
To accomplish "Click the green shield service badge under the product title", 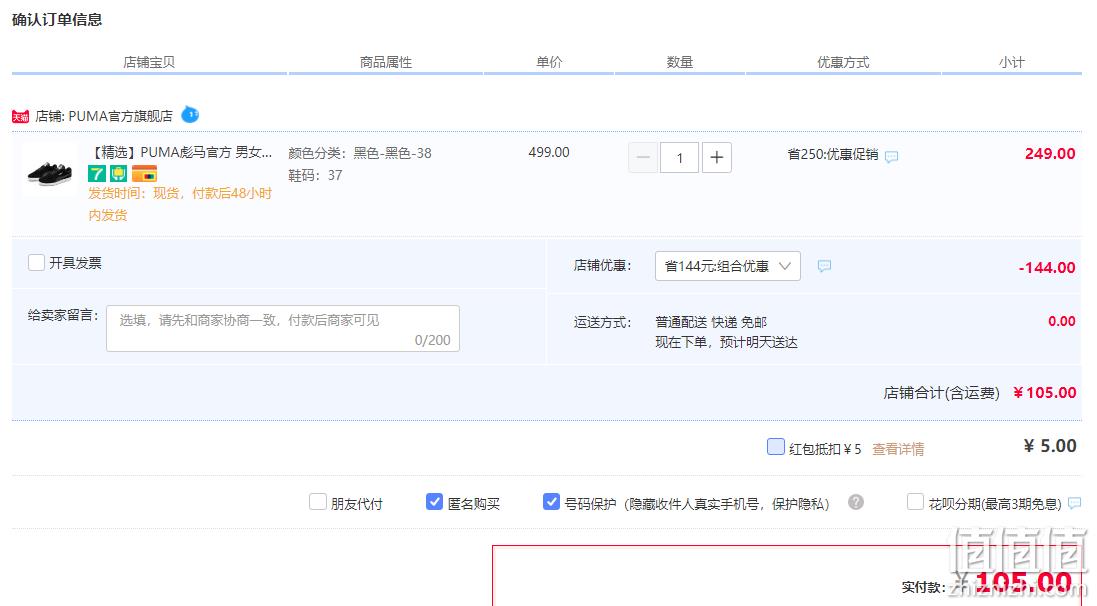I will tap(118, 173).
